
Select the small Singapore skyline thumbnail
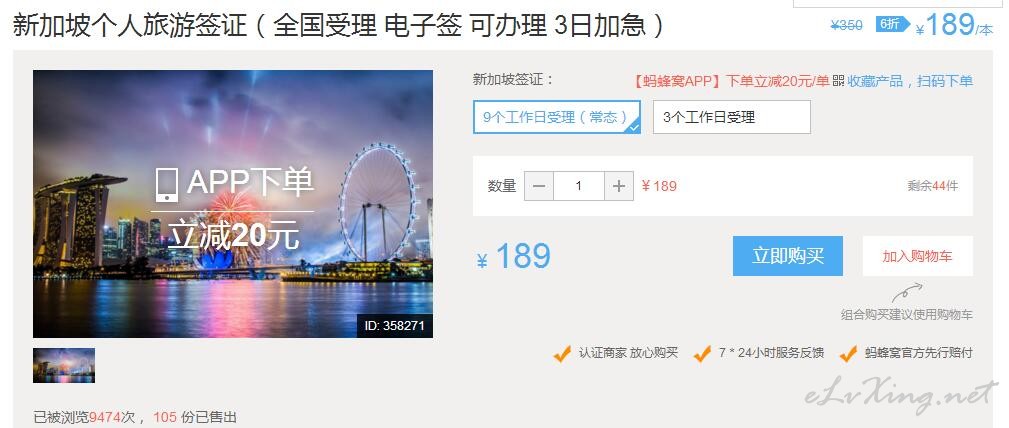(64, 366)
